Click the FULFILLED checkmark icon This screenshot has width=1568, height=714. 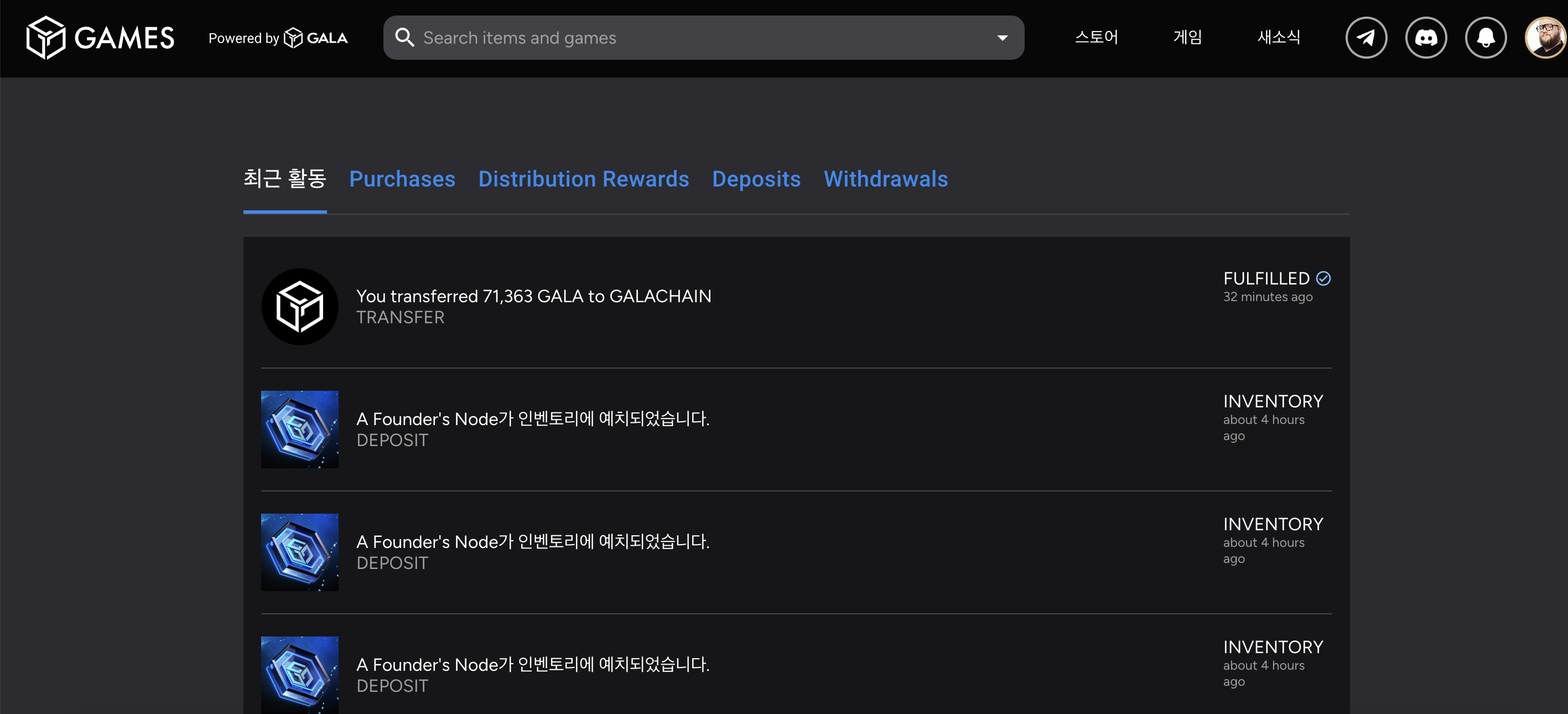[x=1323, y=278]
